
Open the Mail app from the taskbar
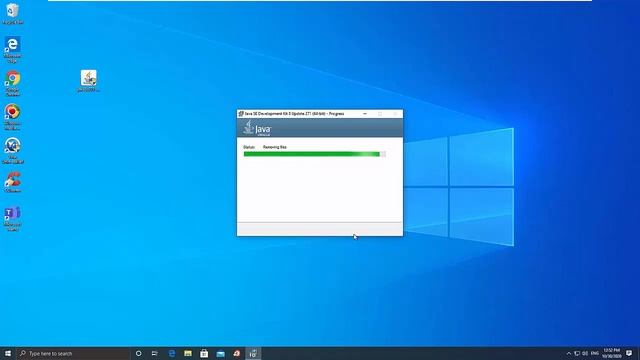[x=220, y=353]
